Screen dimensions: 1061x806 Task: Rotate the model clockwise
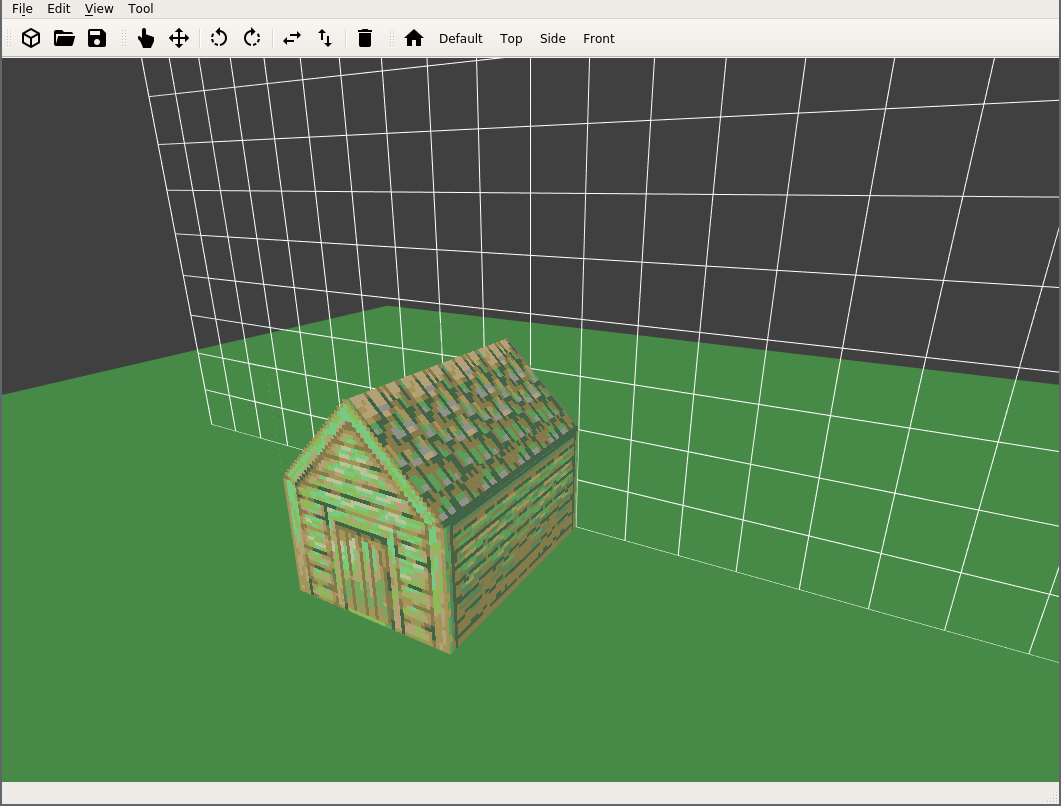tap(252, 38)
